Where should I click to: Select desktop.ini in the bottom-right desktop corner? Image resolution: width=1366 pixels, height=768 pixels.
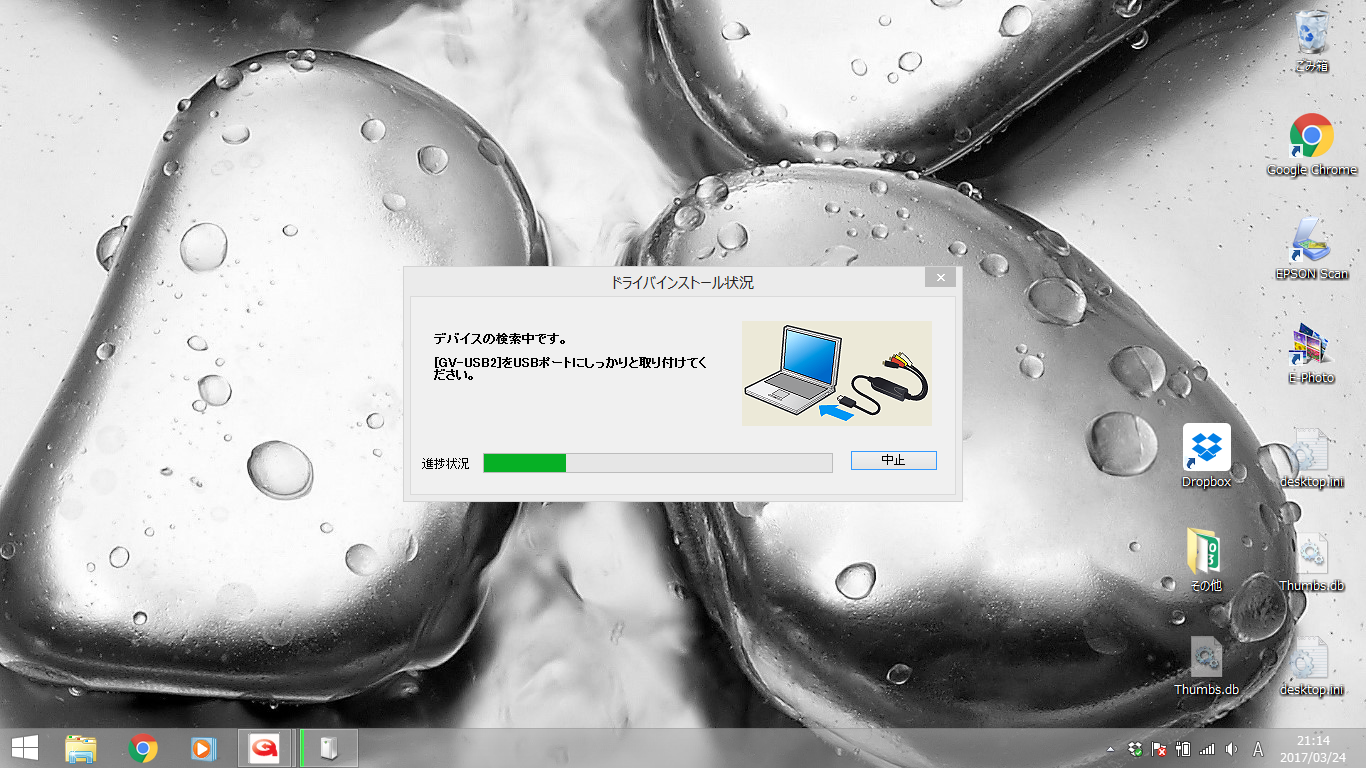click(x=1311, y=665)
